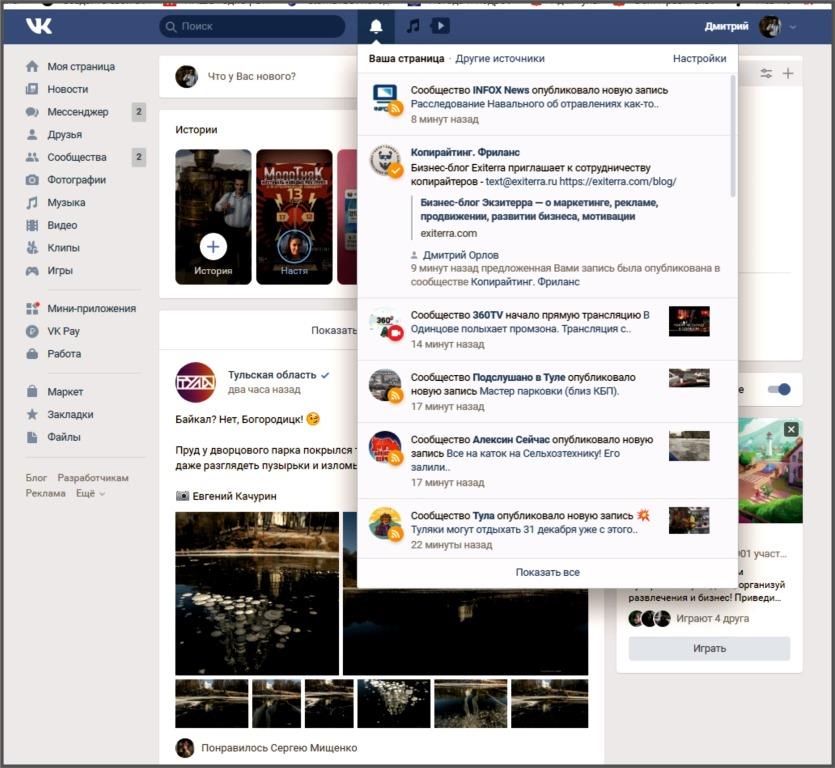Open the Блог footer link

(36, 478)
